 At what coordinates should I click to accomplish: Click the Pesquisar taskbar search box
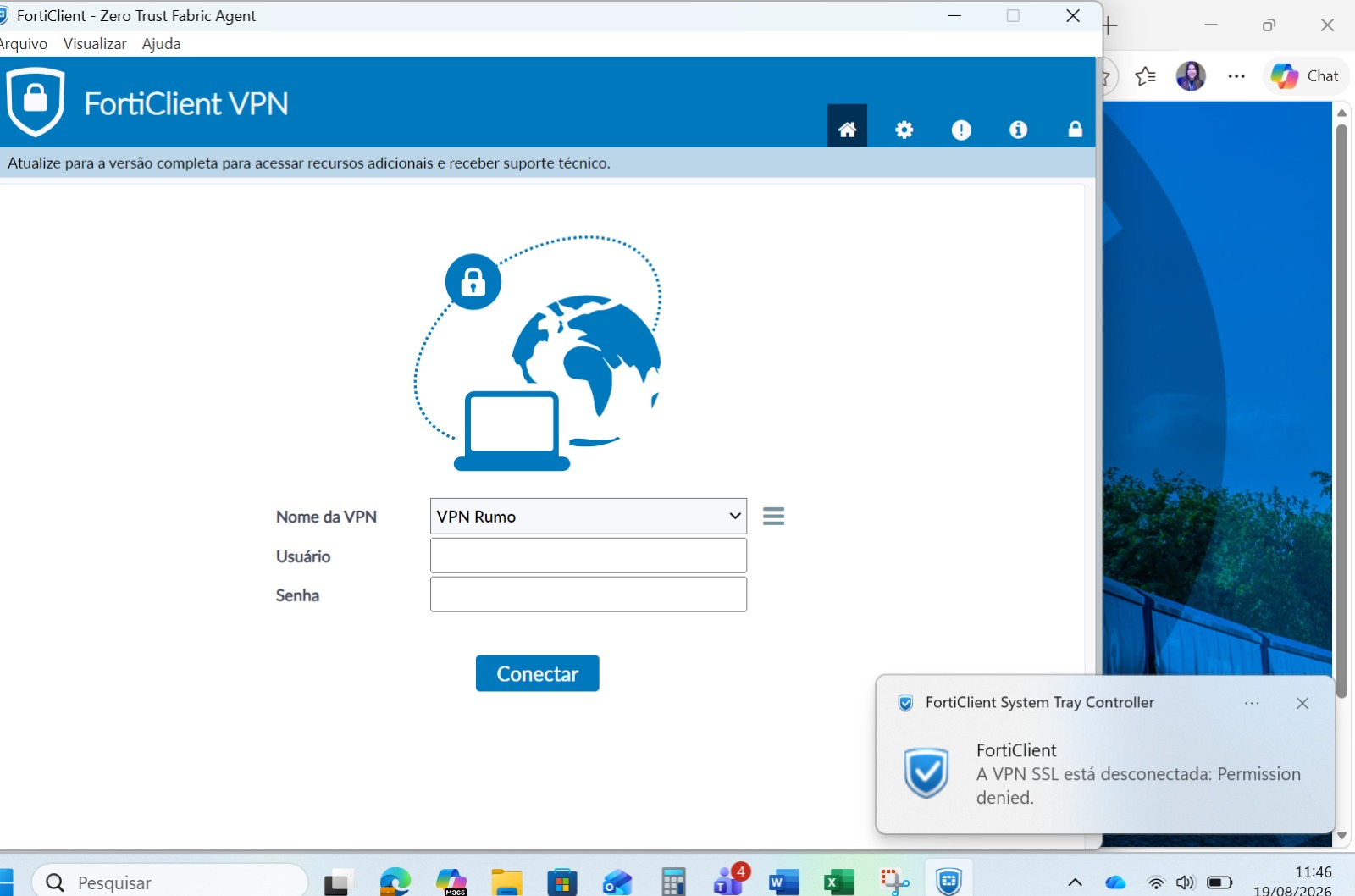pyautogui.click(x=169, y=882)
